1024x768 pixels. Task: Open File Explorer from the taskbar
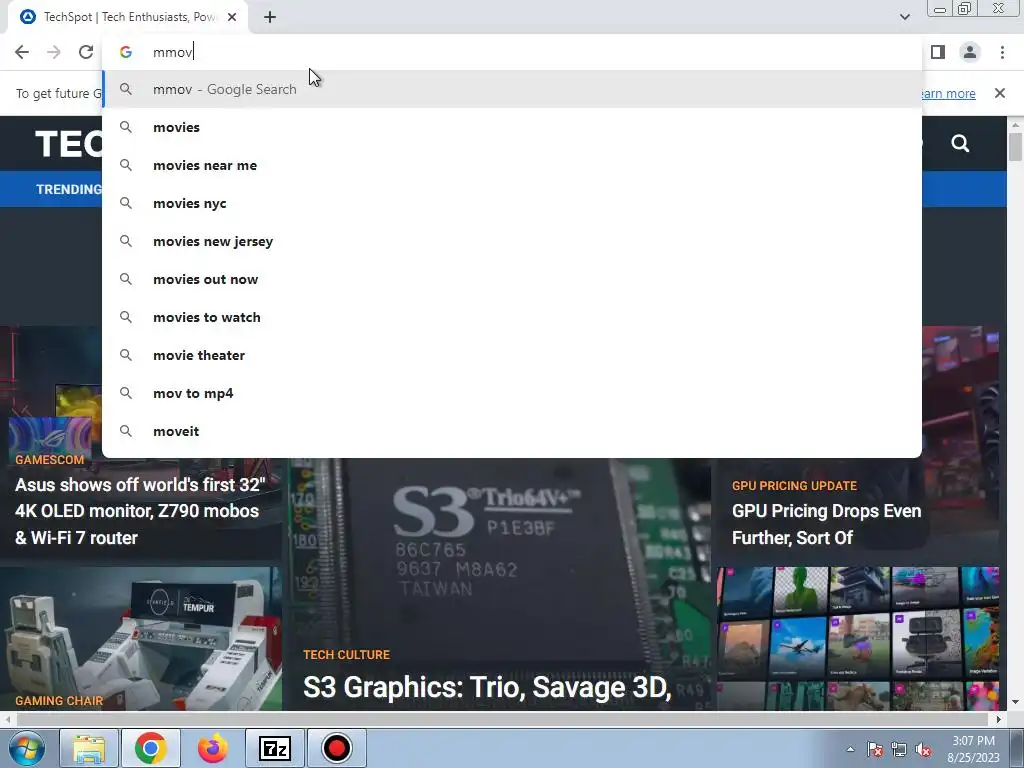point(89,748)
